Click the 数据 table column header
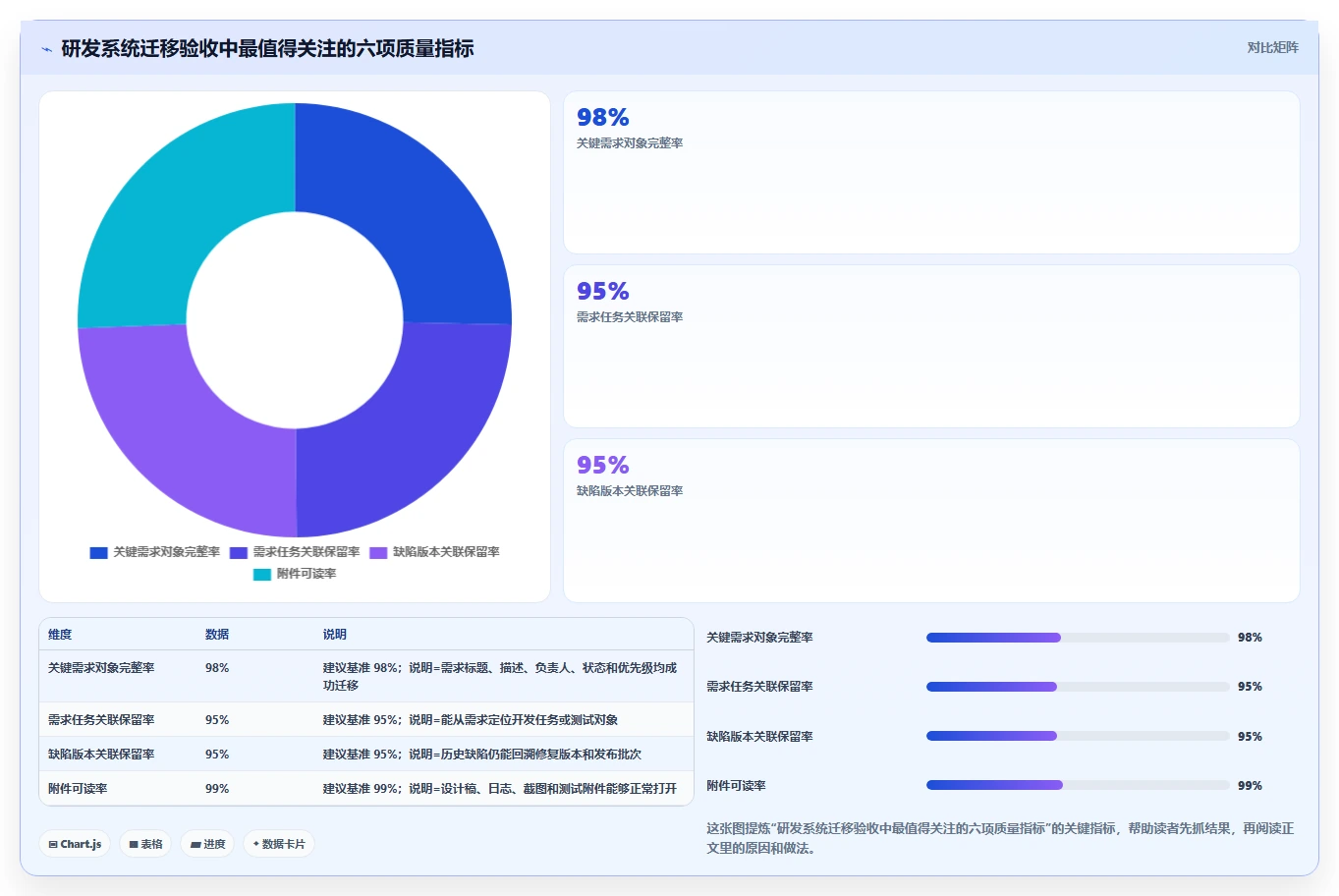Image resolution: width=1339 pixels, height=896 pixels. [217, 635]
